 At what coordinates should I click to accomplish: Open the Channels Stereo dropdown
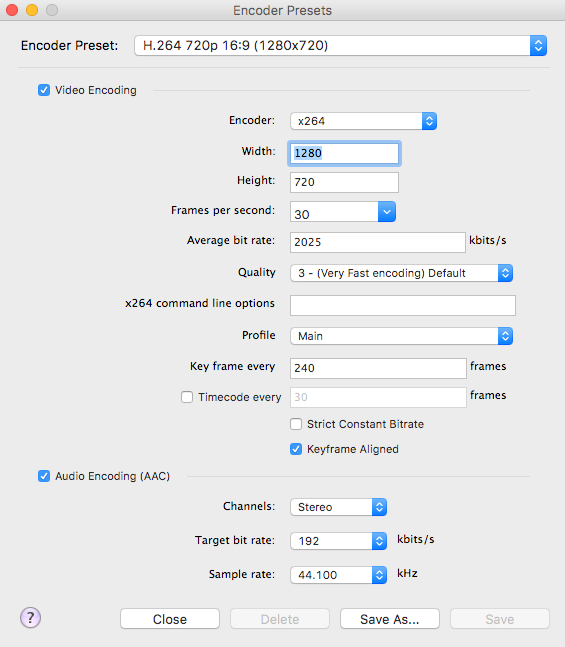(x=338, y=507)
